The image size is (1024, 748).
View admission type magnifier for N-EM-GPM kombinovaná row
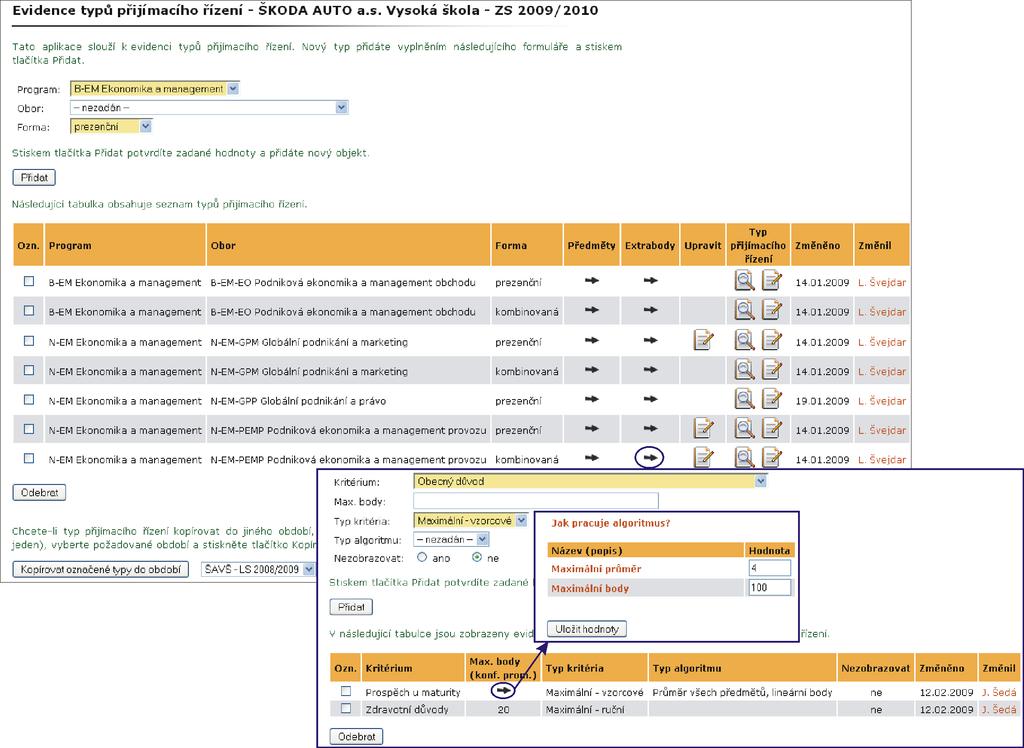coord(744,370)
